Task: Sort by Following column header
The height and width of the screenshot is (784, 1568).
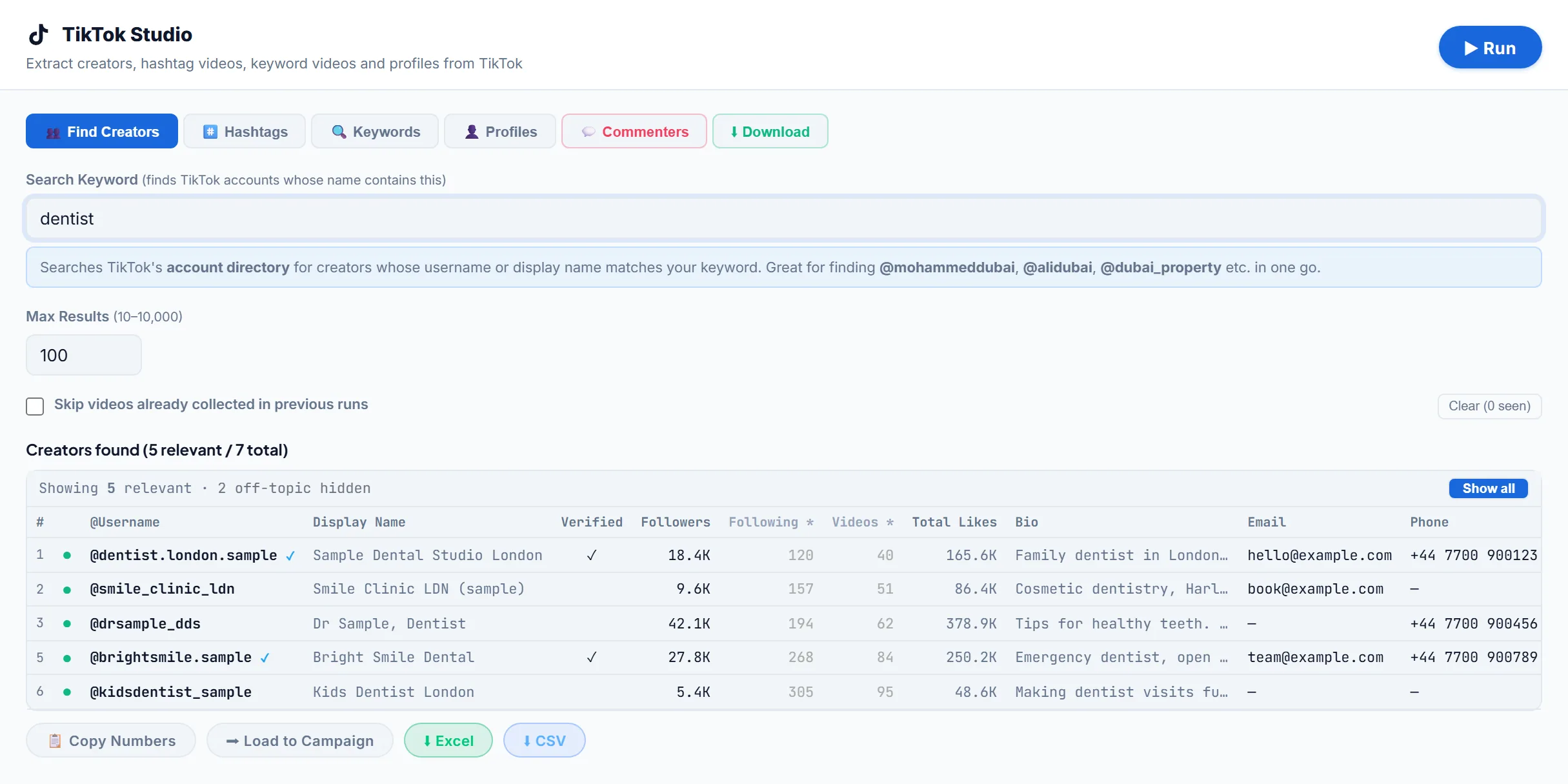Action: click(x=771, y=522)
